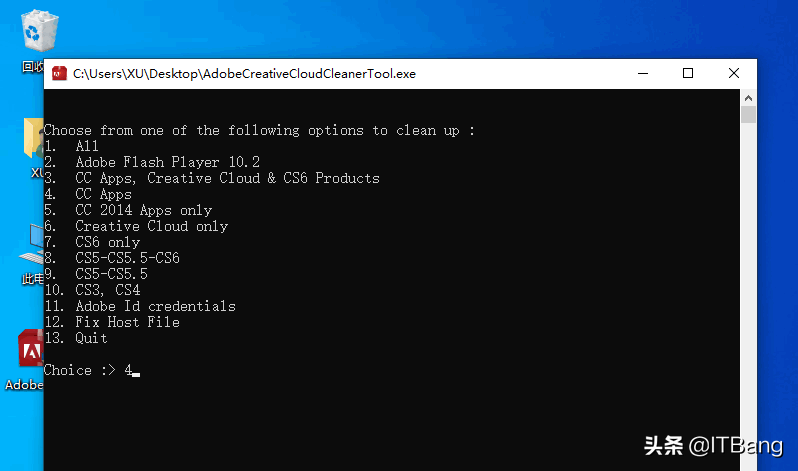Click the option '1. All'
The height and width of the screenshot is (471, 798).
[71, 147]
